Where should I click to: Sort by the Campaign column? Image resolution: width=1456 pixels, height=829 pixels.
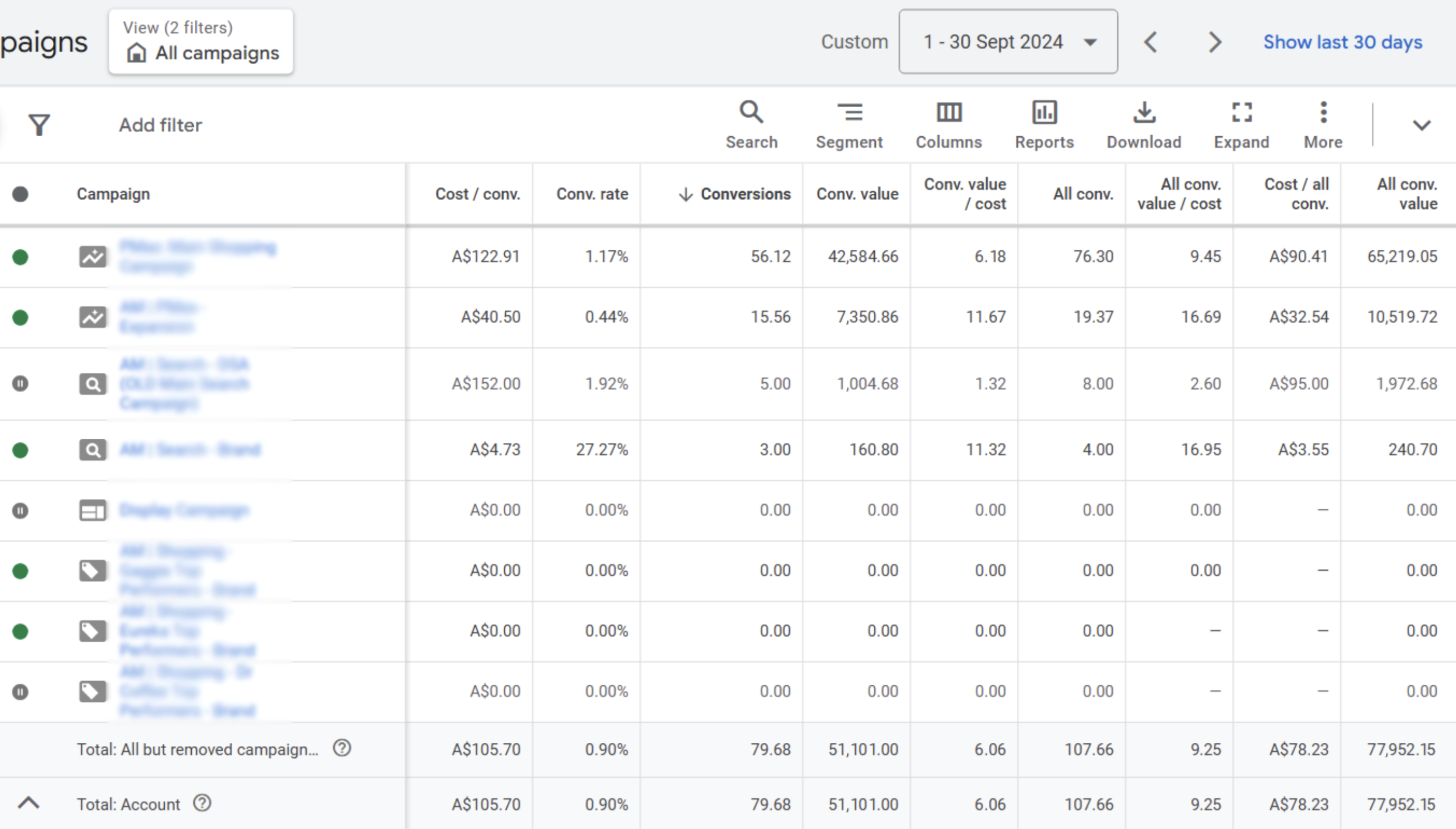point(114,194)
